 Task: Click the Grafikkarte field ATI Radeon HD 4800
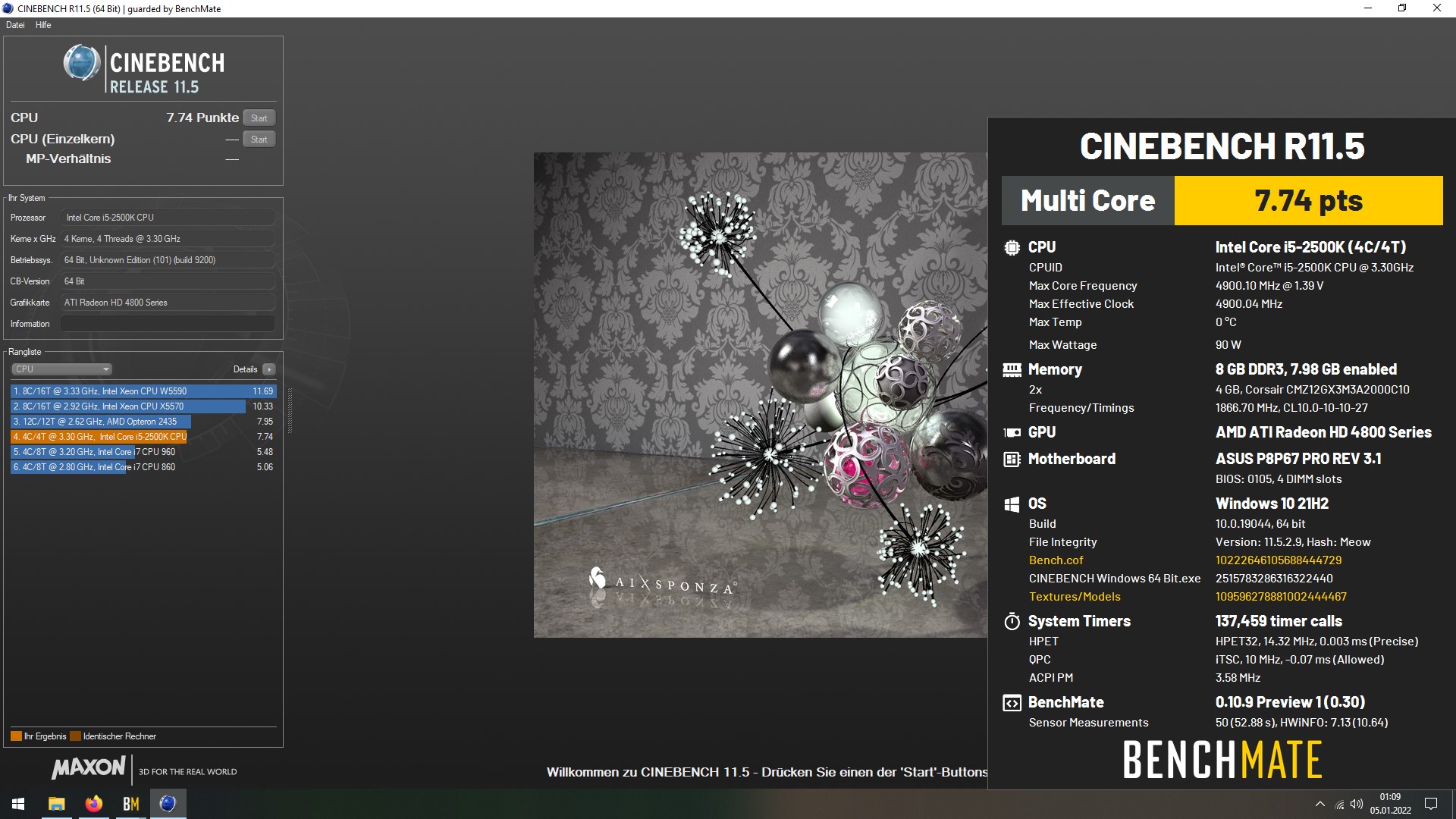coord(168,303)
